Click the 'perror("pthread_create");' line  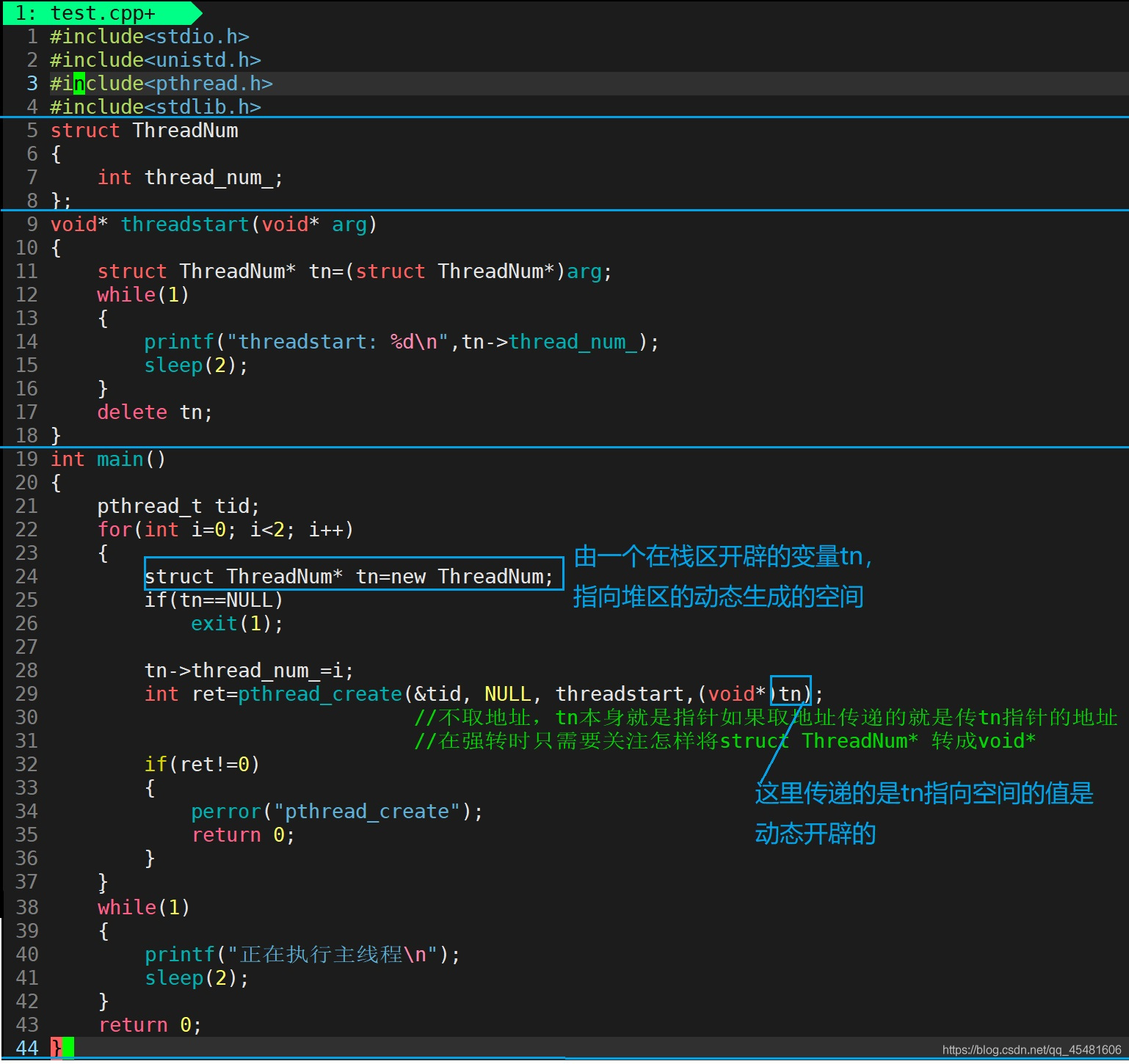coord(337,812)
